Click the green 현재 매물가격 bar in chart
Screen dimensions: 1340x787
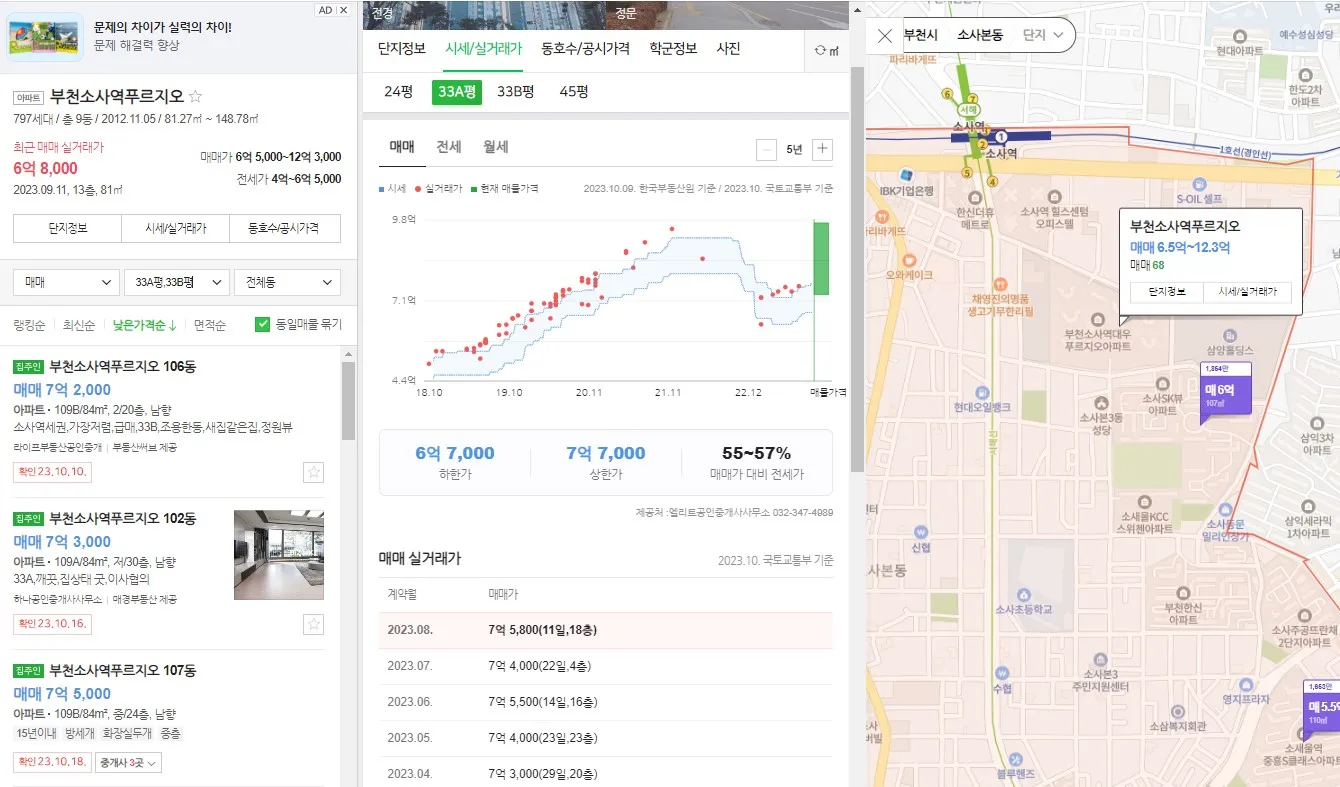click(x=821, y=258)
